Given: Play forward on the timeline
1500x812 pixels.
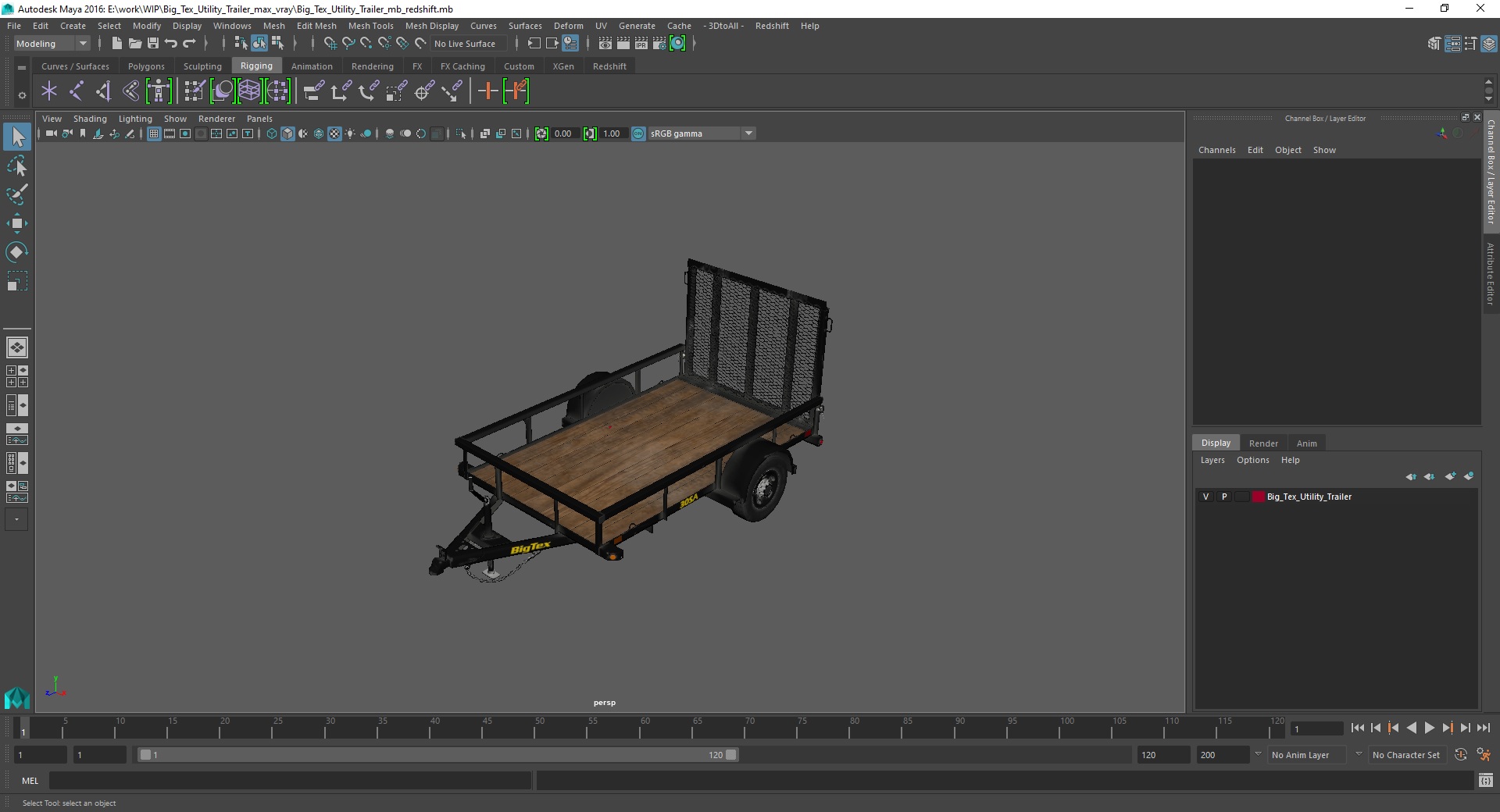Looking at the screenshot, I should point(1429,728).
